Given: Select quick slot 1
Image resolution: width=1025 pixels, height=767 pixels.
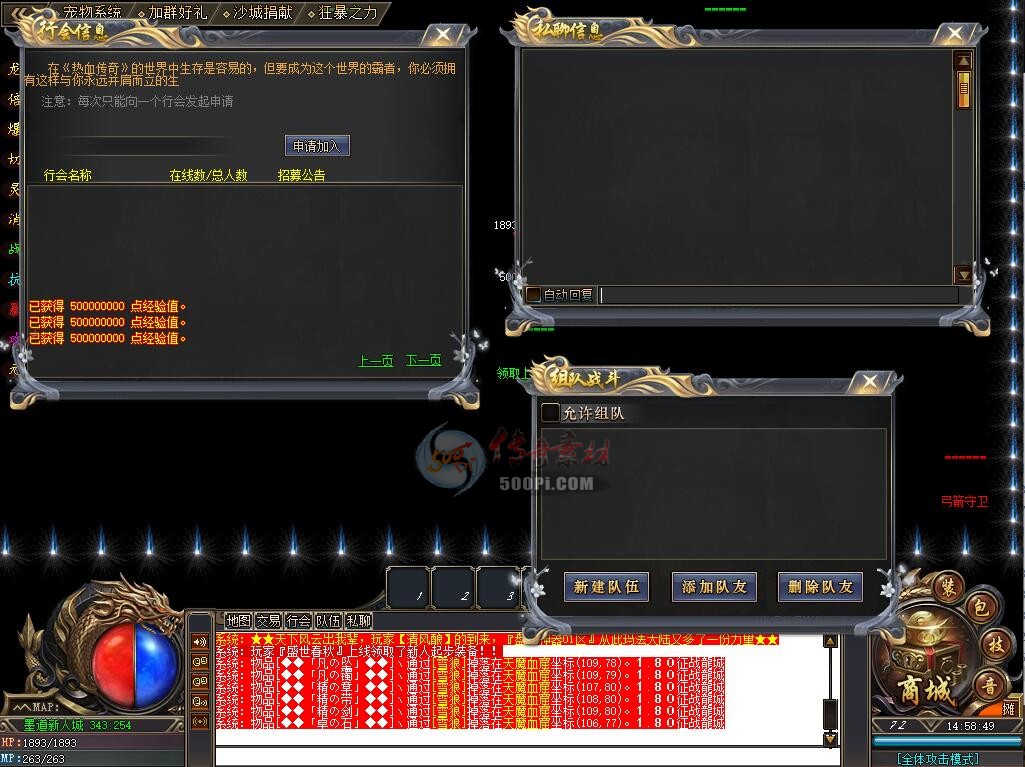Looking at the screenshot, I should [409, 587].
